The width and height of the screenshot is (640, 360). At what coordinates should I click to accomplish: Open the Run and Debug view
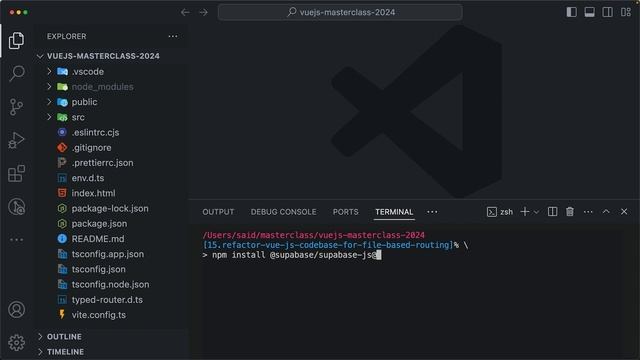pyautogui.click(x=16, y=140)
